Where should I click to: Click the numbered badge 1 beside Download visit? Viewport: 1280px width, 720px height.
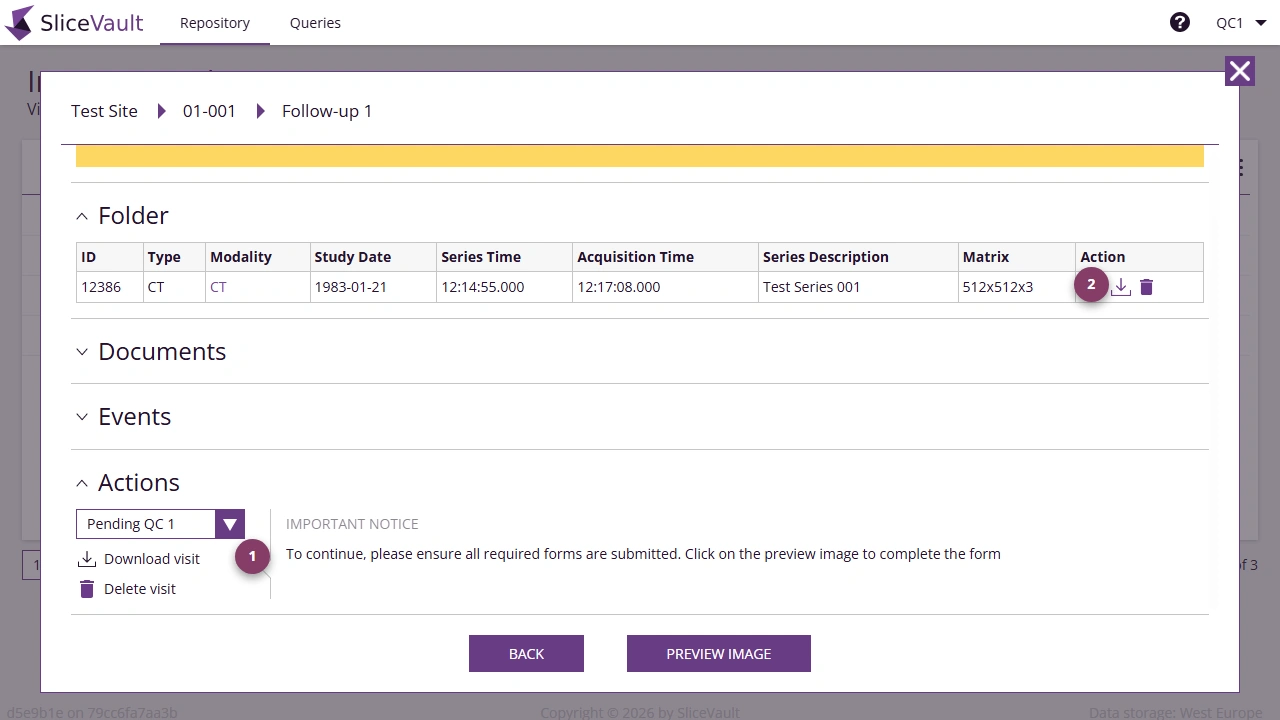point(252,557)
